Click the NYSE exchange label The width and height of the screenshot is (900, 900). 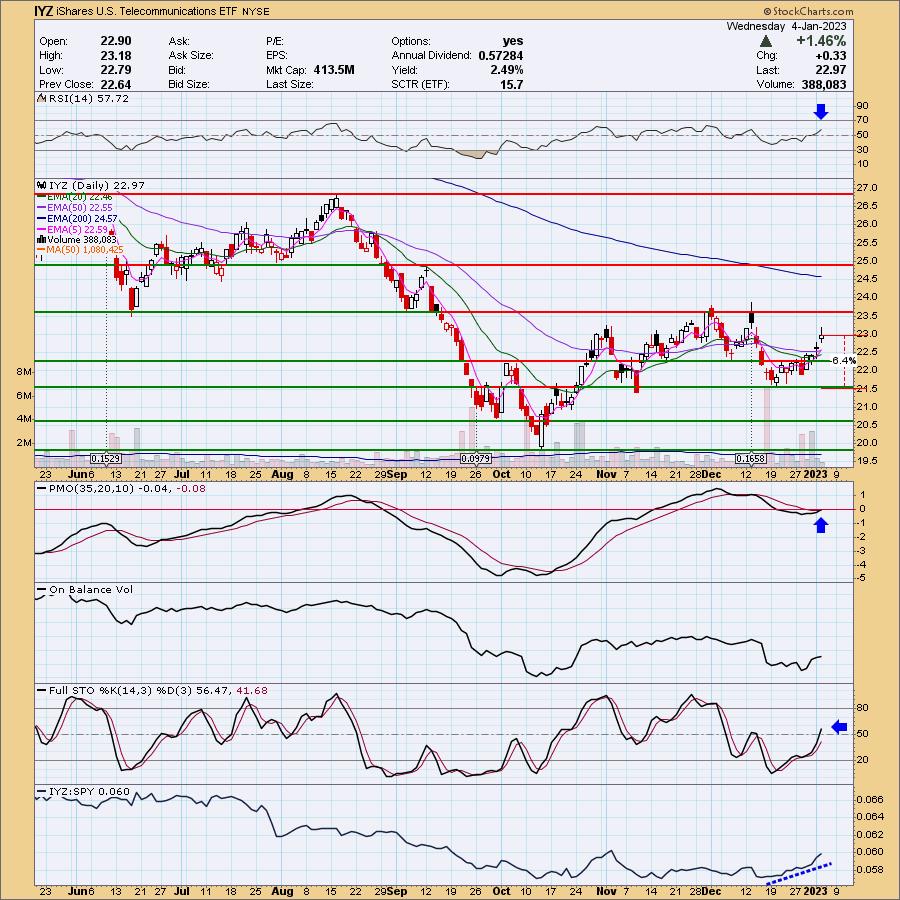[255, 11]
